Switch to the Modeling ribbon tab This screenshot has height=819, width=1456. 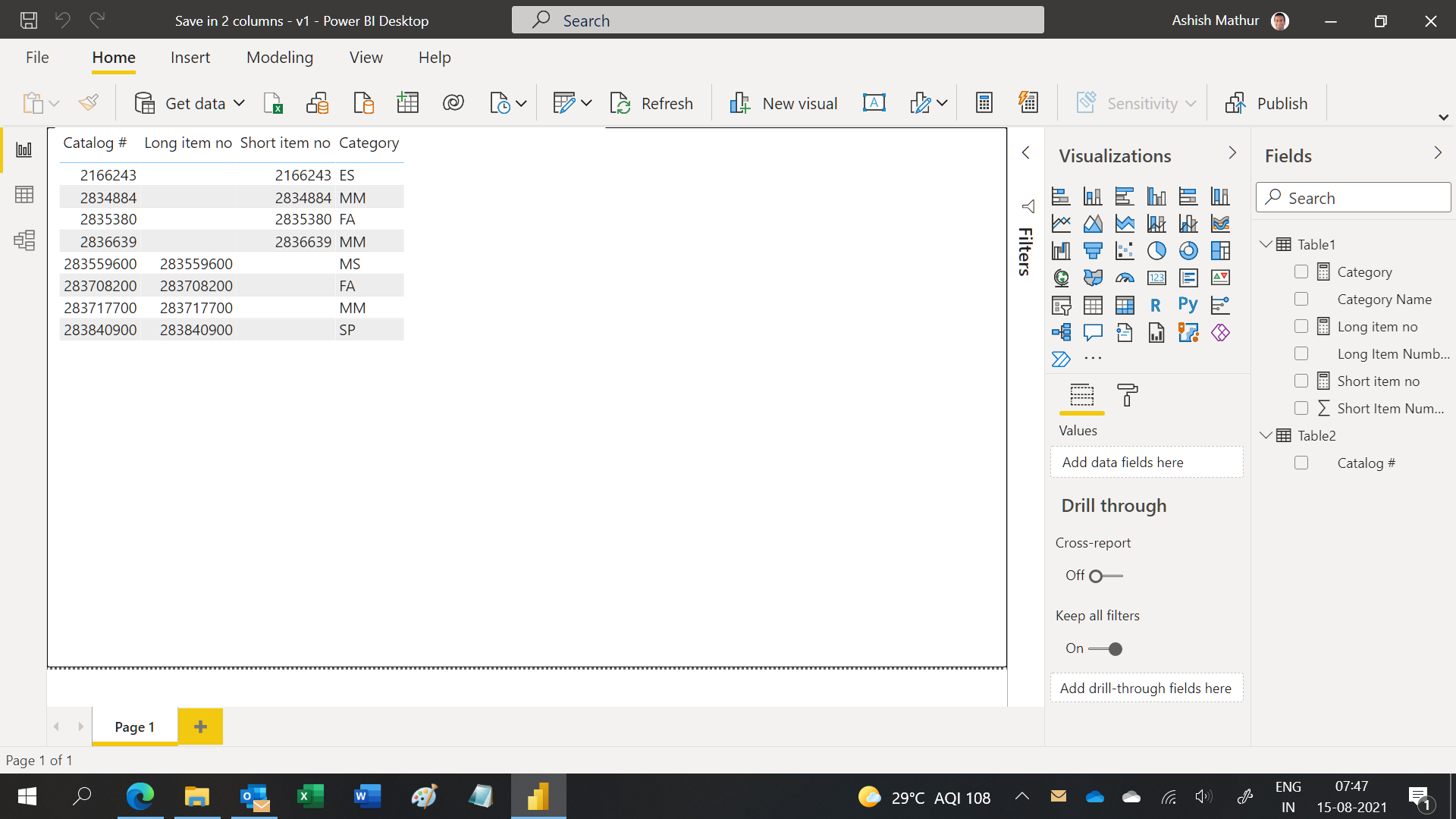tap(280, 58)
